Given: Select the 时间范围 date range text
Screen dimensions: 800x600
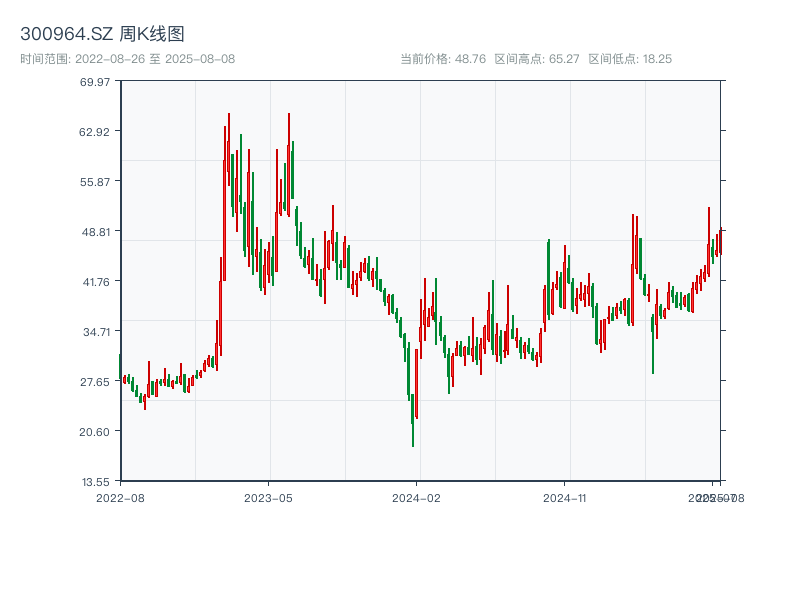Looking at the screenshot, I should [127, 59].
